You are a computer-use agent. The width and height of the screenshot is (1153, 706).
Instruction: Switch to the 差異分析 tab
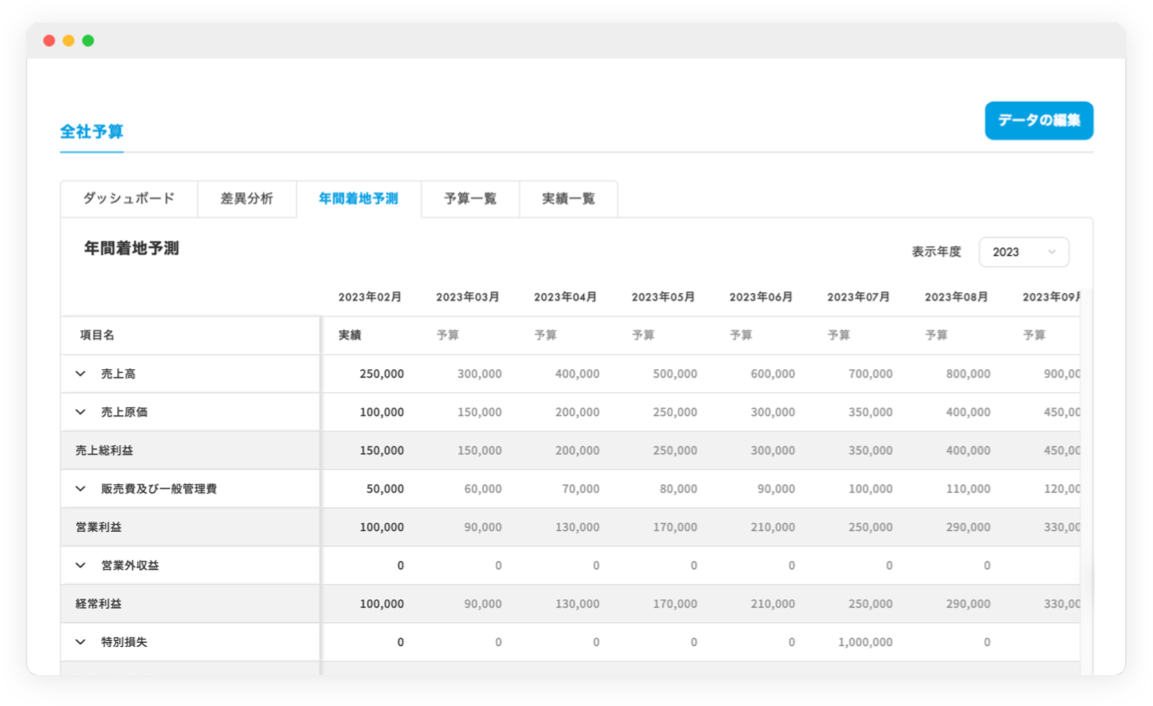(246, 199)
